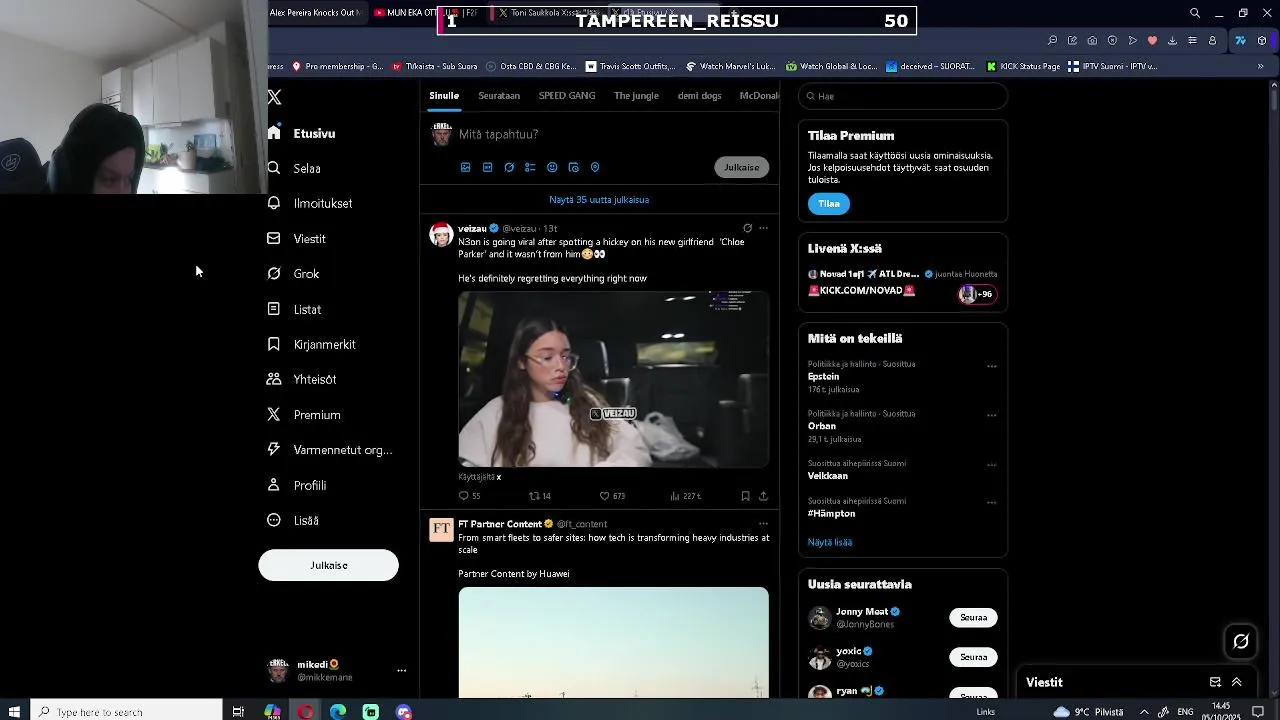The width and height of the screenshot is (1280, 720).
Task: Open Viestit messages in sidebar
Action: coord(297,239)
